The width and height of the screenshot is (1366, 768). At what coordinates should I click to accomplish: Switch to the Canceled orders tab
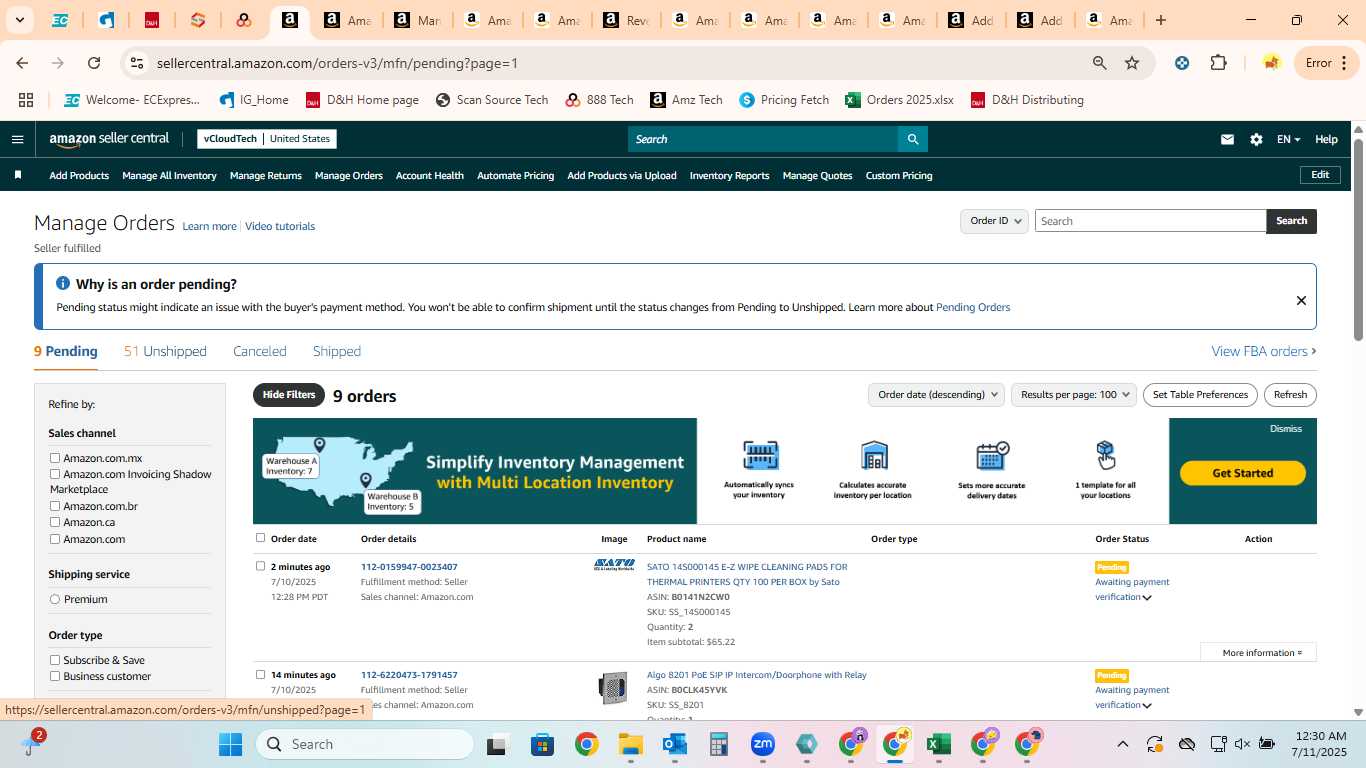pyautogui.click(x=260, y=351)
